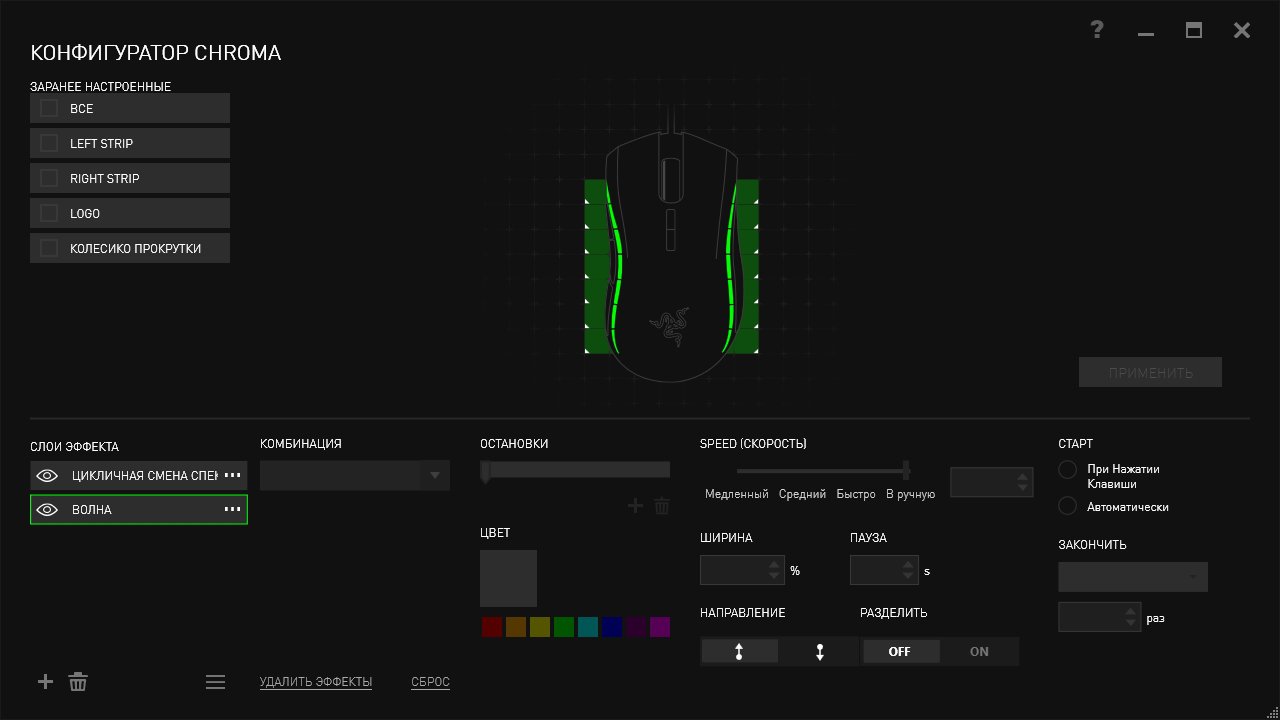Click the delete color stop trash icon
This screenshot has height=720, width=1280.
(x=661, y=507)
